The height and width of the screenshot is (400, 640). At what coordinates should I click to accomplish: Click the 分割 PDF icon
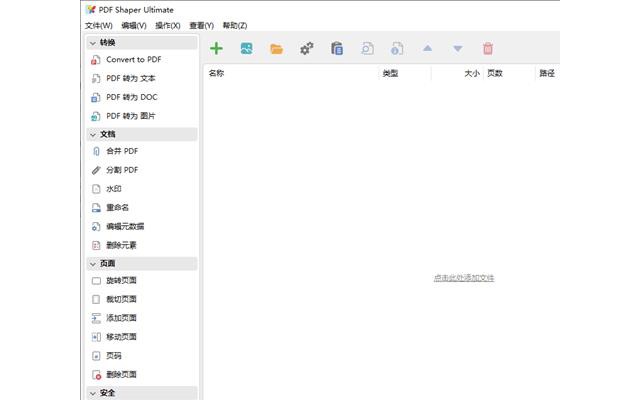tap(96, 170)
